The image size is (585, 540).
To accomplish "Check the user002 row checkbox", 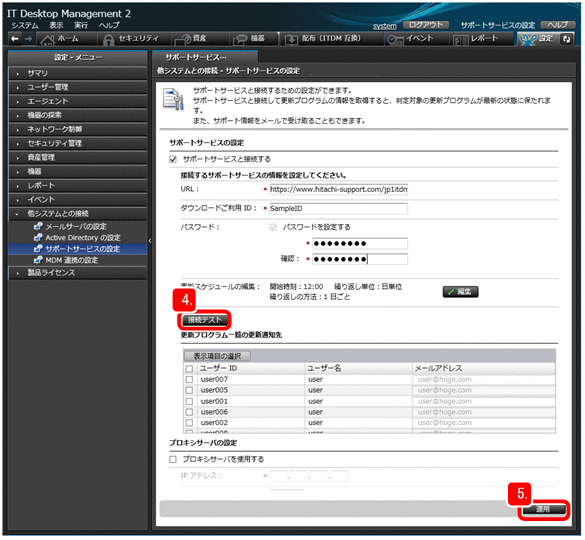I will click(190, 423).
